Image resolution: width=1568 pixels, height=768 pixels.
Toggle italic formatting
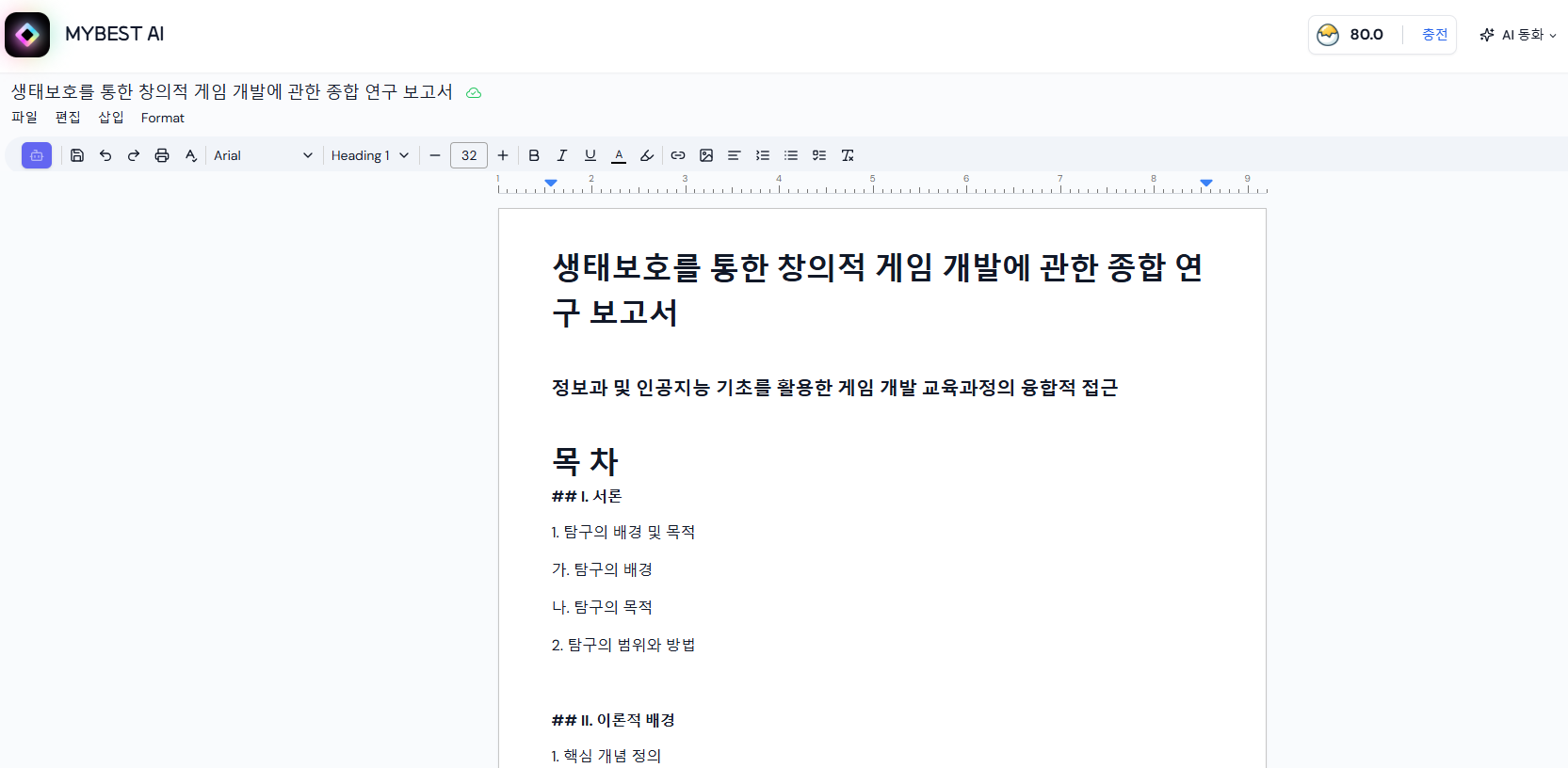562,155
